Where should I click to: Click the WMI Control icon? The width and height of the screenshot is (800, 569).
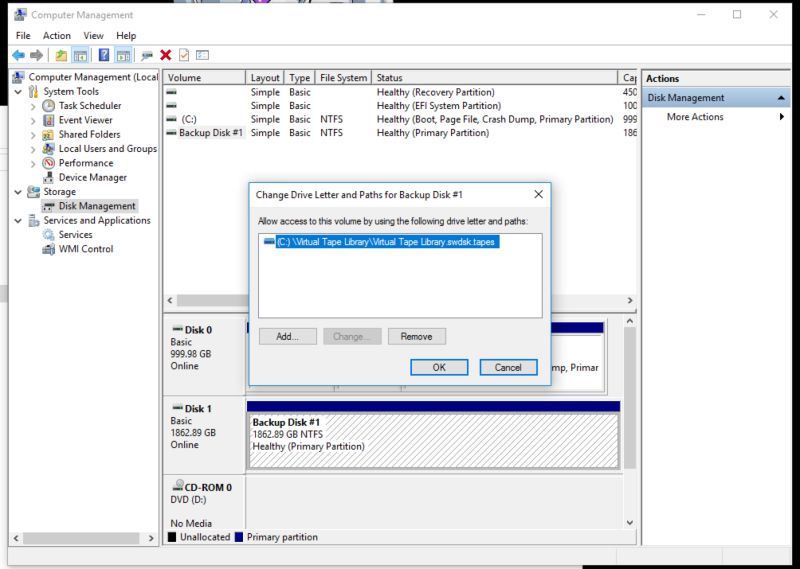(x=48, y=249)
